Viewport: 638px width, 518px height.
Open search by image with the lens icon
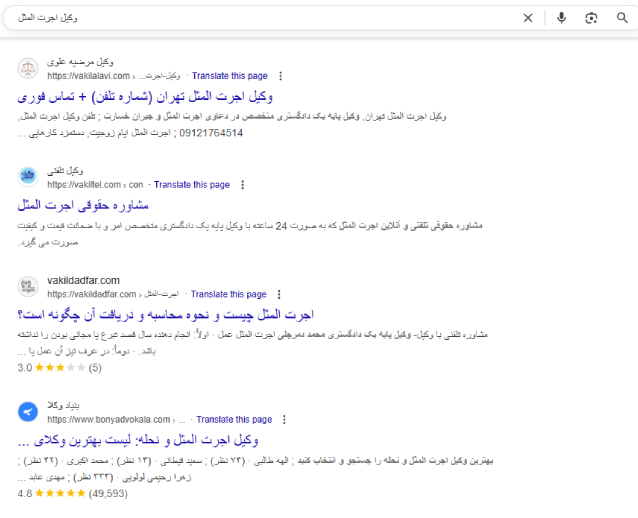tap(591, 17)
